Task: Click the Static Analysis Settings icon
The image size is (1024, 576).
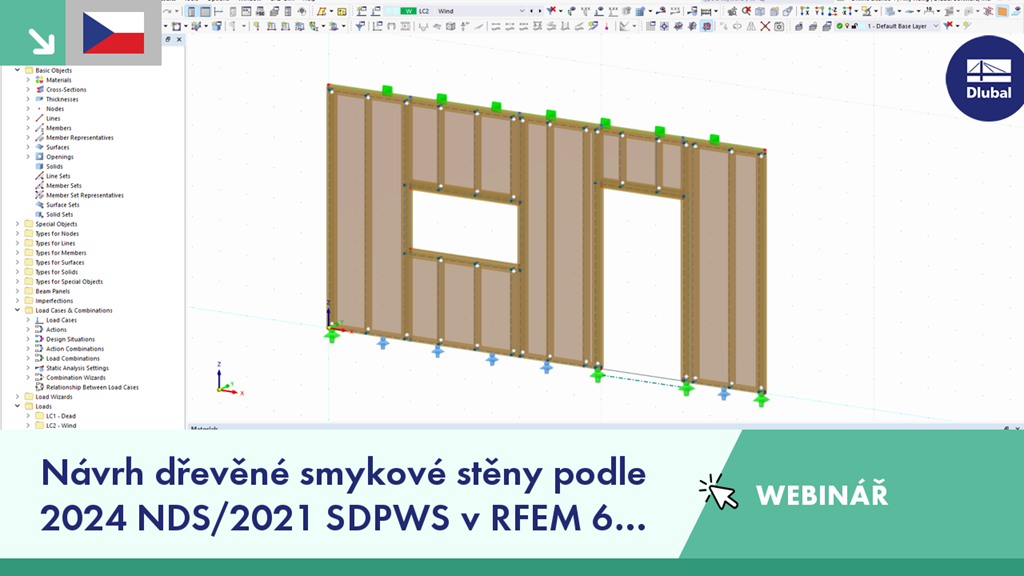Action: point(39,368)
